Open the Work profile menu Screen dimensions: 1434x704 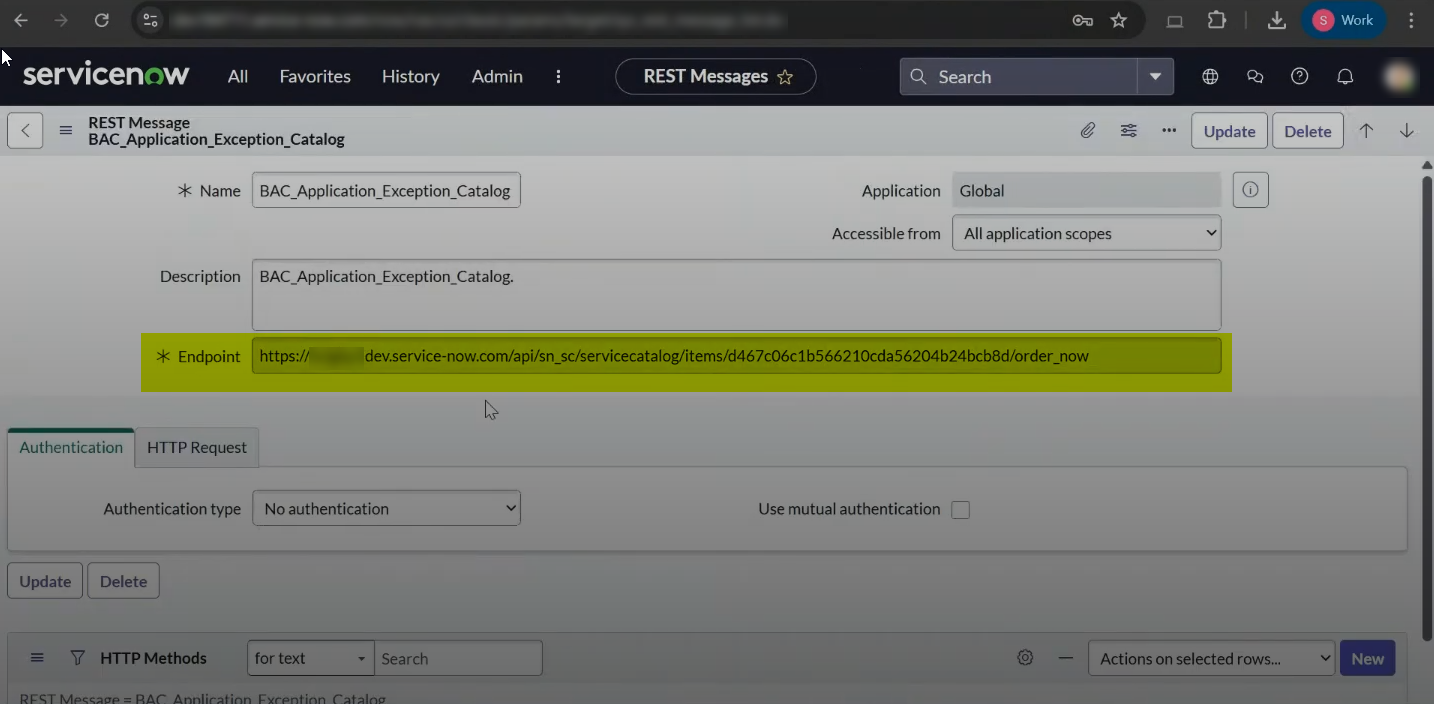click(x=1343, y=20)
